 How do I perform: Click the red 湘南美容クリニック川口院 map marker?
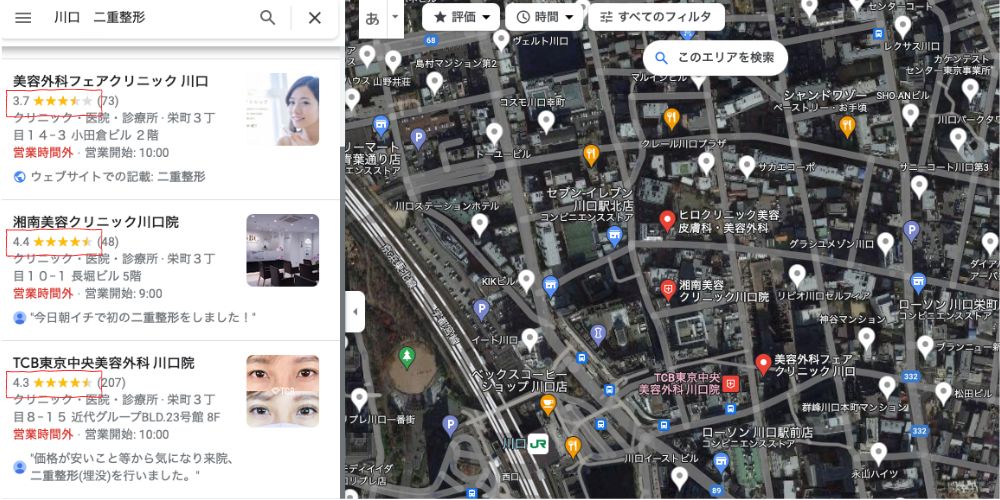(668, 290)
